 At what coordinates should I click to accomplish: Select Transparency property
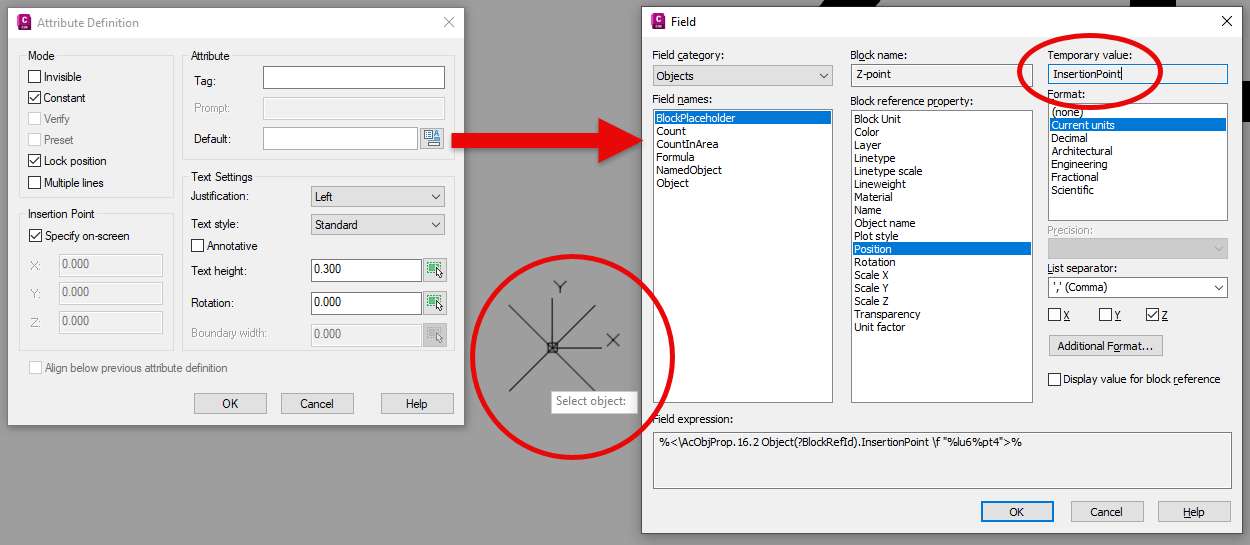[x=887, y=314]
